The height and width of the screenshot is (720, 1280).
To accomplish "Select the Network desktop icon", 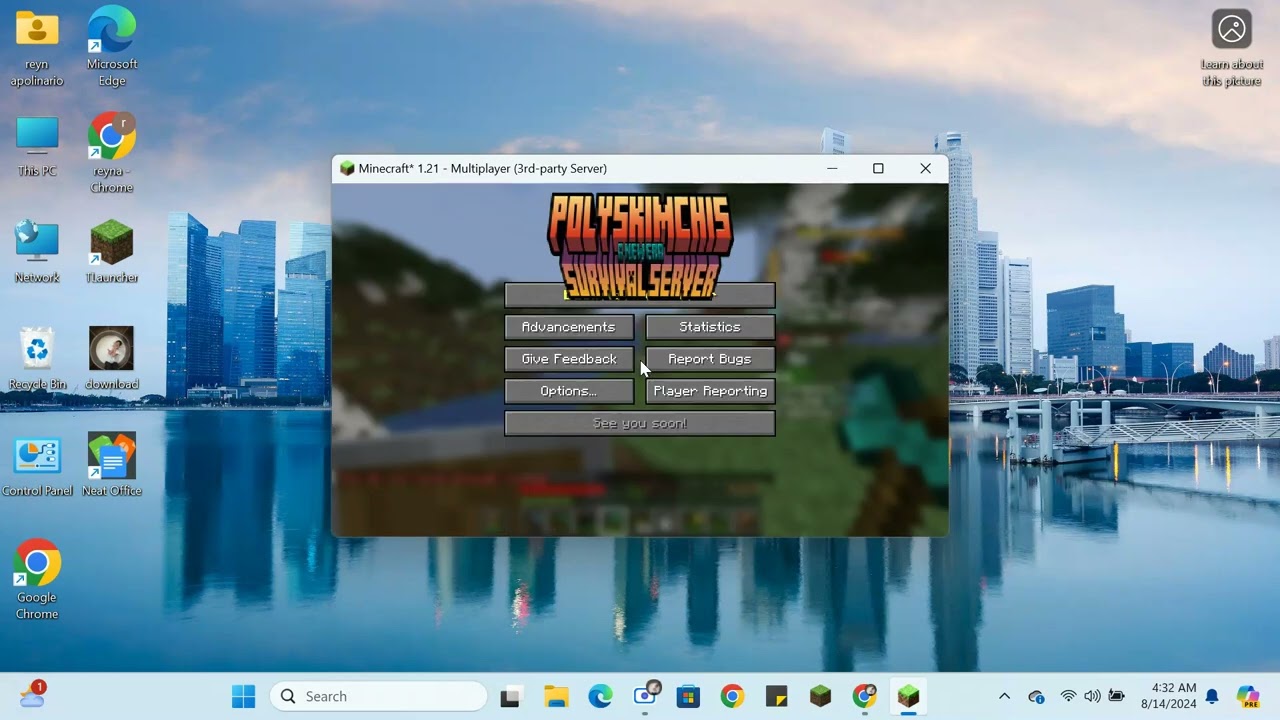I will coord(37,253).
